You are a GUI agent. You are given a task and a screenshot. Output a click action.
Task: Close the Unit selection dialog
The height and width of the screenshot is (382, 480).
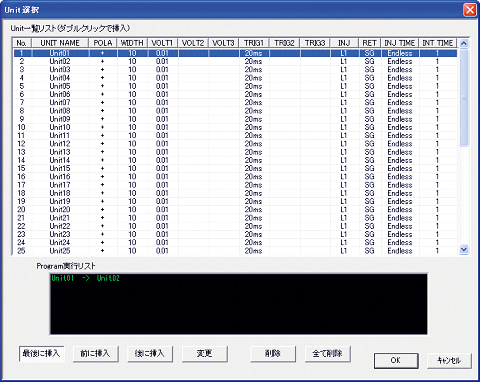coord(470,10)
